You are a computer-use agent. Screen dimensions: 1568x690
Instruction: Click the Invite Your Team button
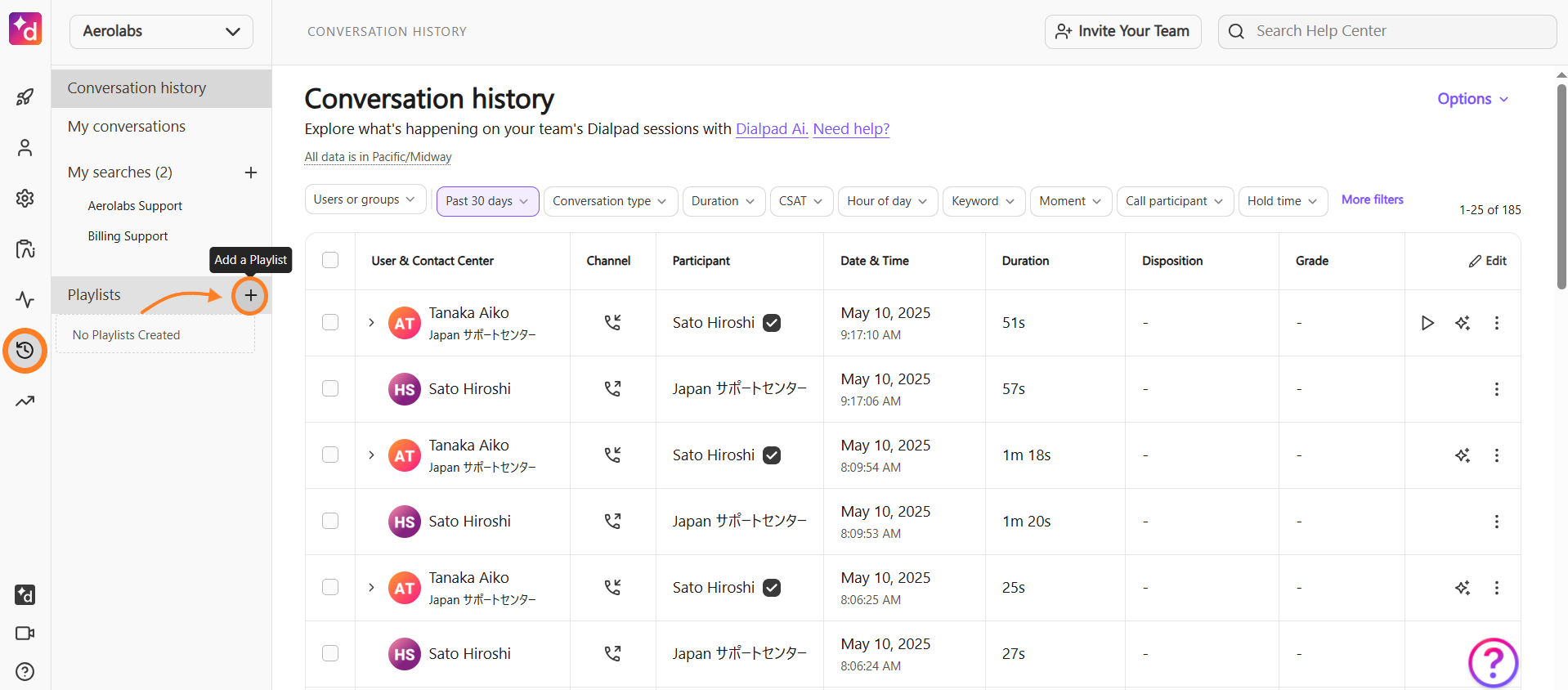1122,32
